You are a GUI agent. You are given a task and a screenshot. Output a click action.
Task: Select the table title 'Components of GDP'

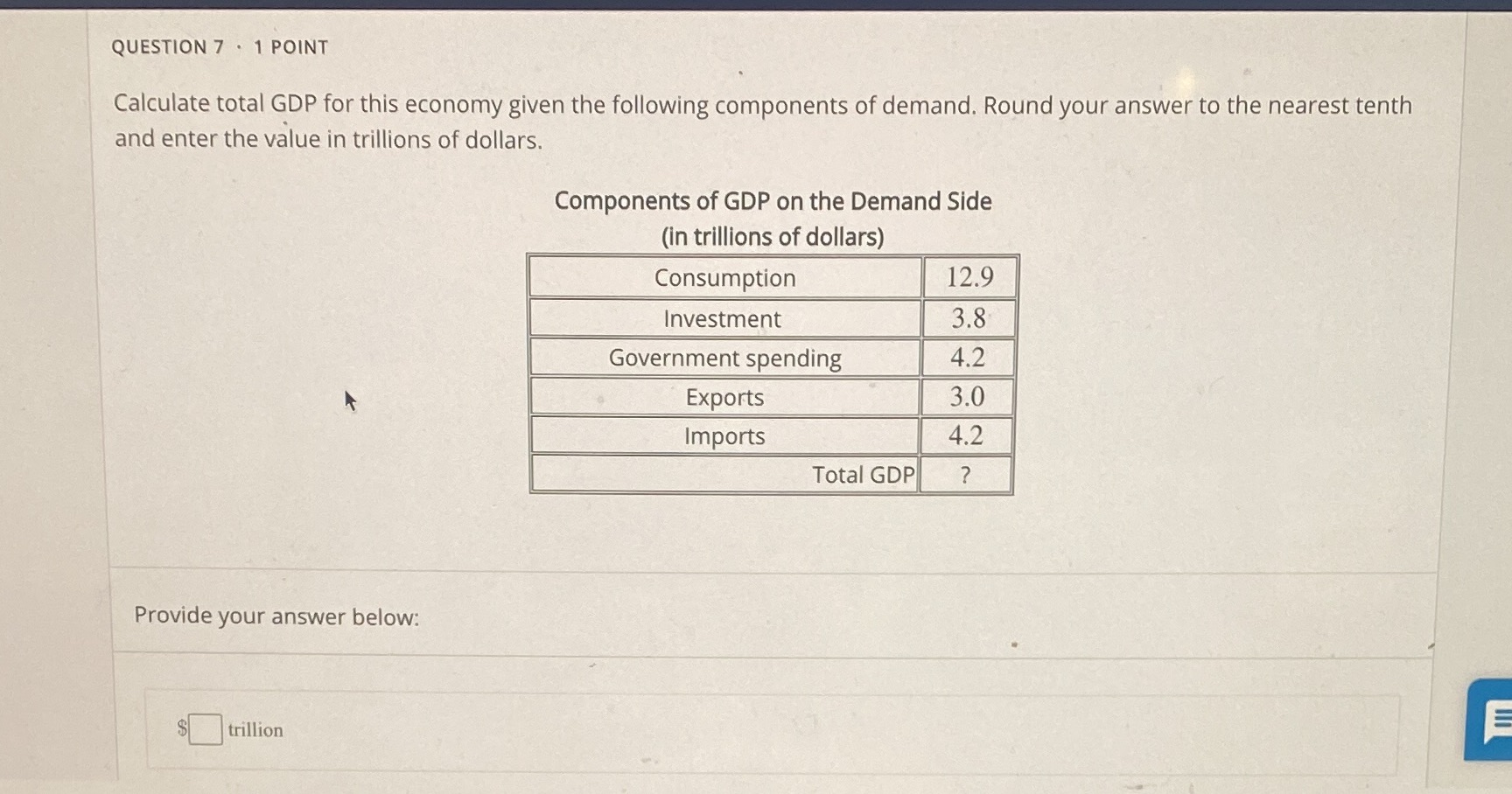773,201
